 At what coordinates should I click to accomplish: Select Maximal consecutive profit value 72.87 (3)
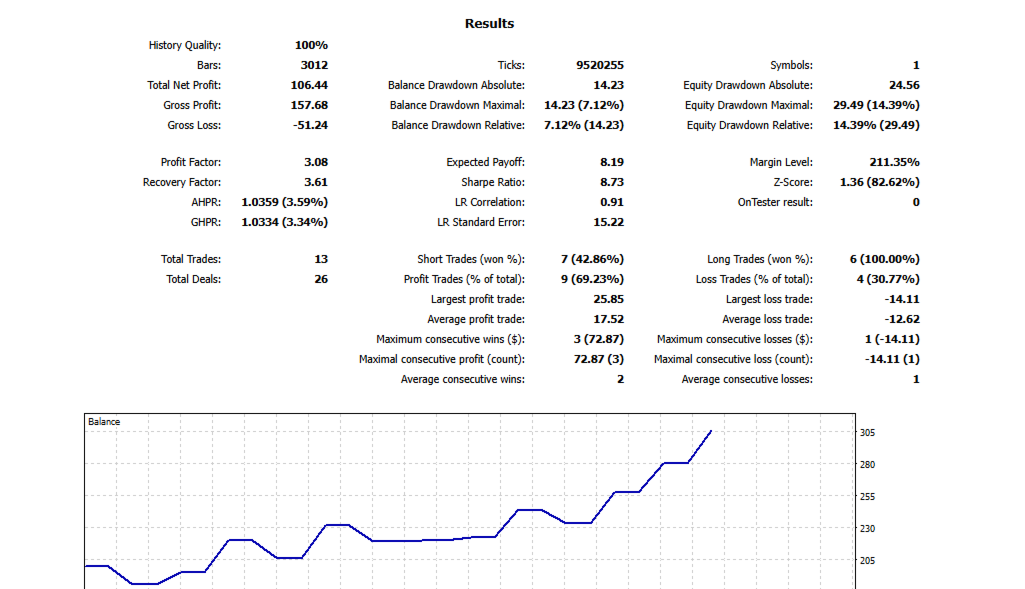pos(599,360)
